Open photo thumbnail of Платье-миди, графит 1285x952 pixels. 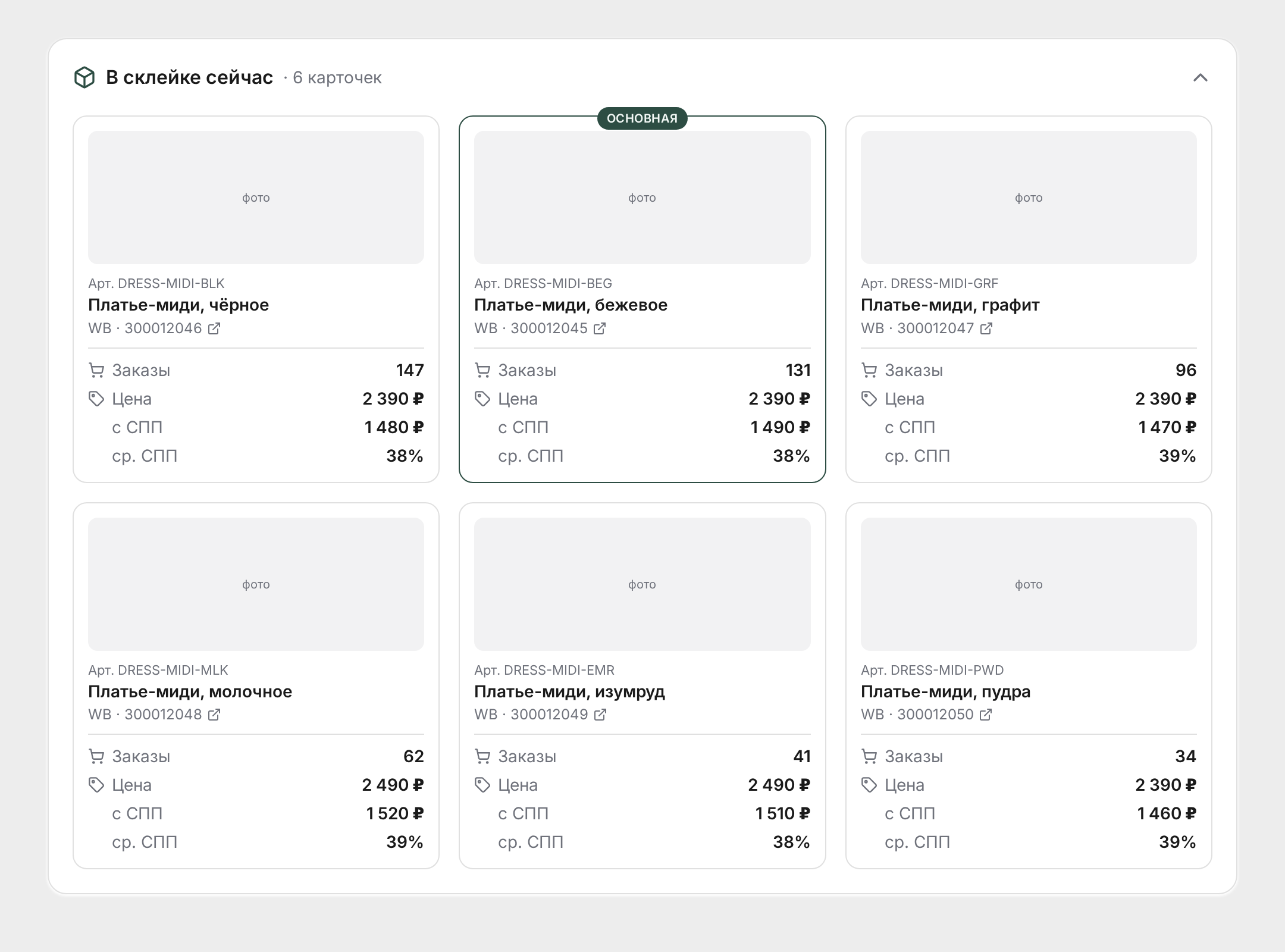(x=1029, y=198)
